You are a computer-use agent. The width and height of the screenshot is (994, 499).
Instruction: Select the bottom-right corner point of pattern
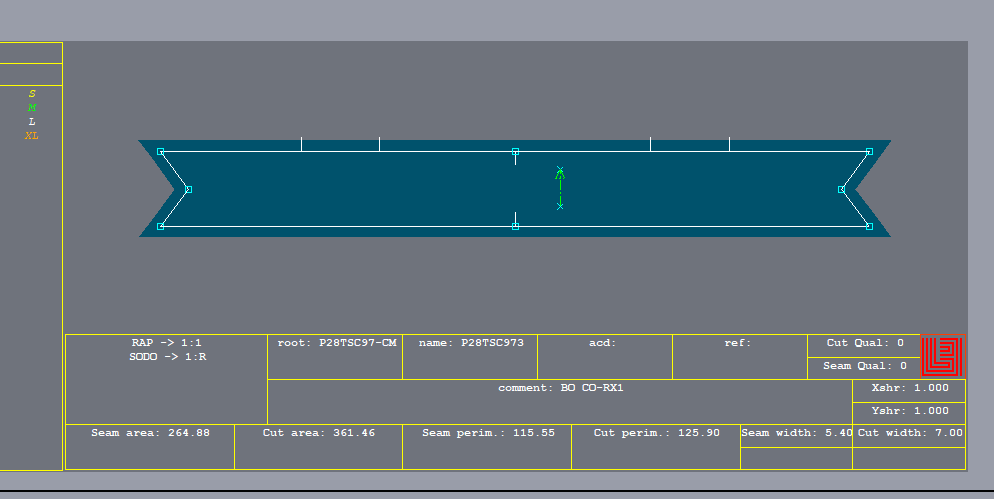coord(869,226)
